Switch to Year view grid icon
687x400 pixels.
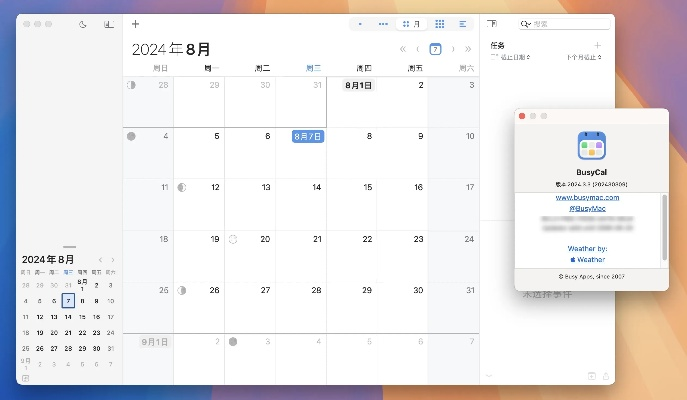[x=439, y=24]
